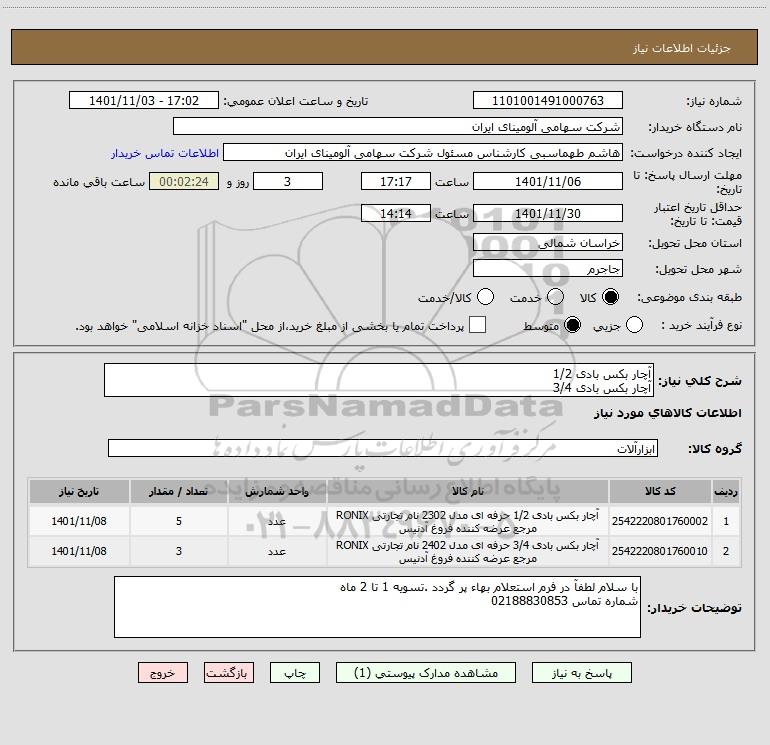The image size is (770, 745).
Task: Click item code 2542220801760002
Action: click(660, 521)
